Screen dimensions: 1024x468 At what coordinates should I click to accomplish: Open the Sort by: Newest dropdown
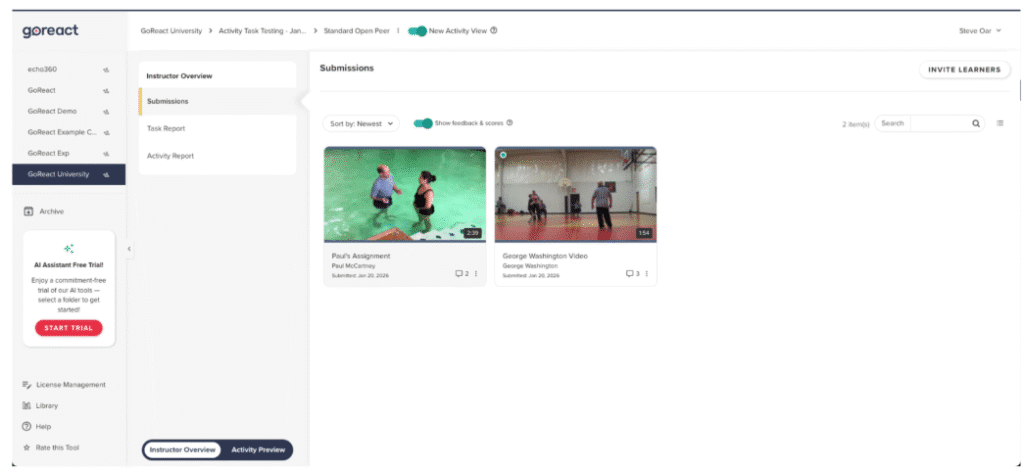tap(361, 123)
